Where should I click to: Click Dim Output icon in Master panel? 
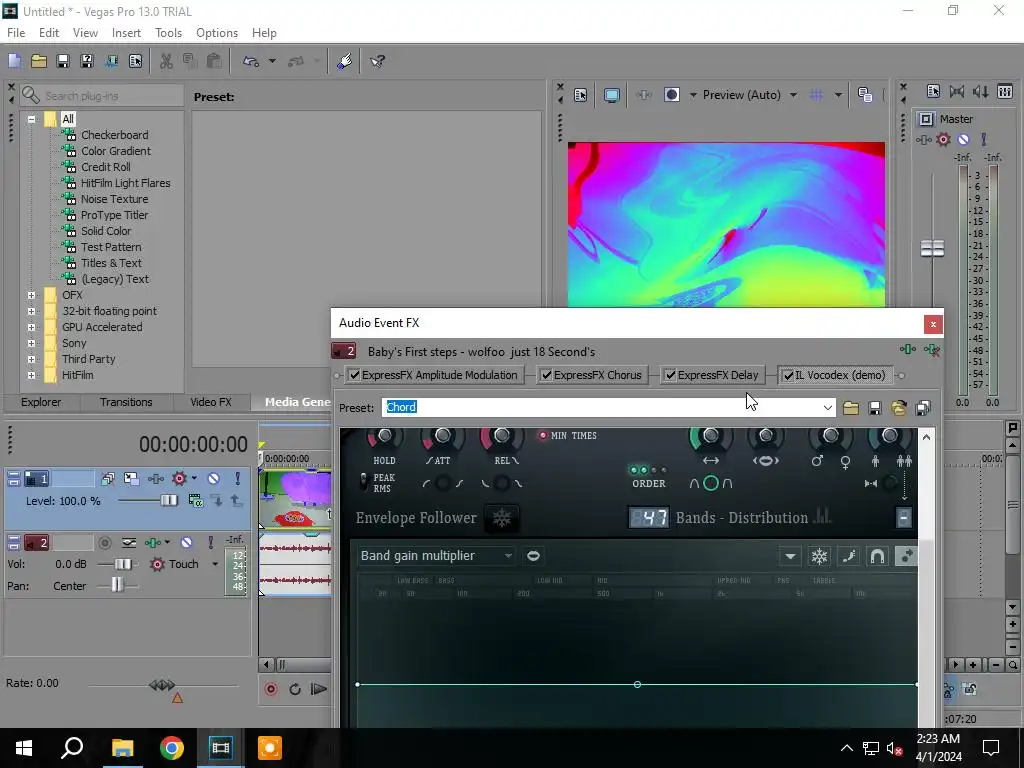pyautogui.click(x=981, y=92)
